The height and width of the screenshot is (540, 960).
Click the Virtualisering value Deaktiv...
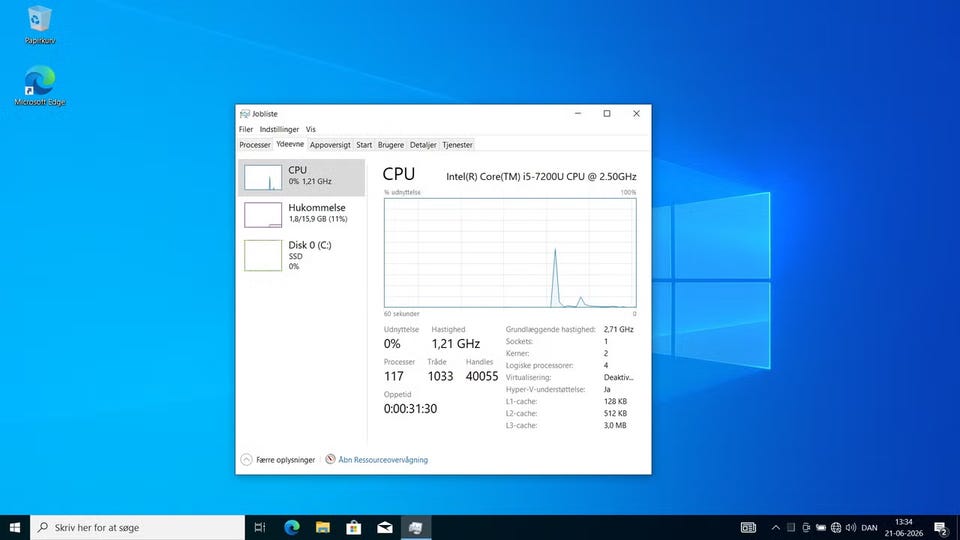click(x=618, y=378)
